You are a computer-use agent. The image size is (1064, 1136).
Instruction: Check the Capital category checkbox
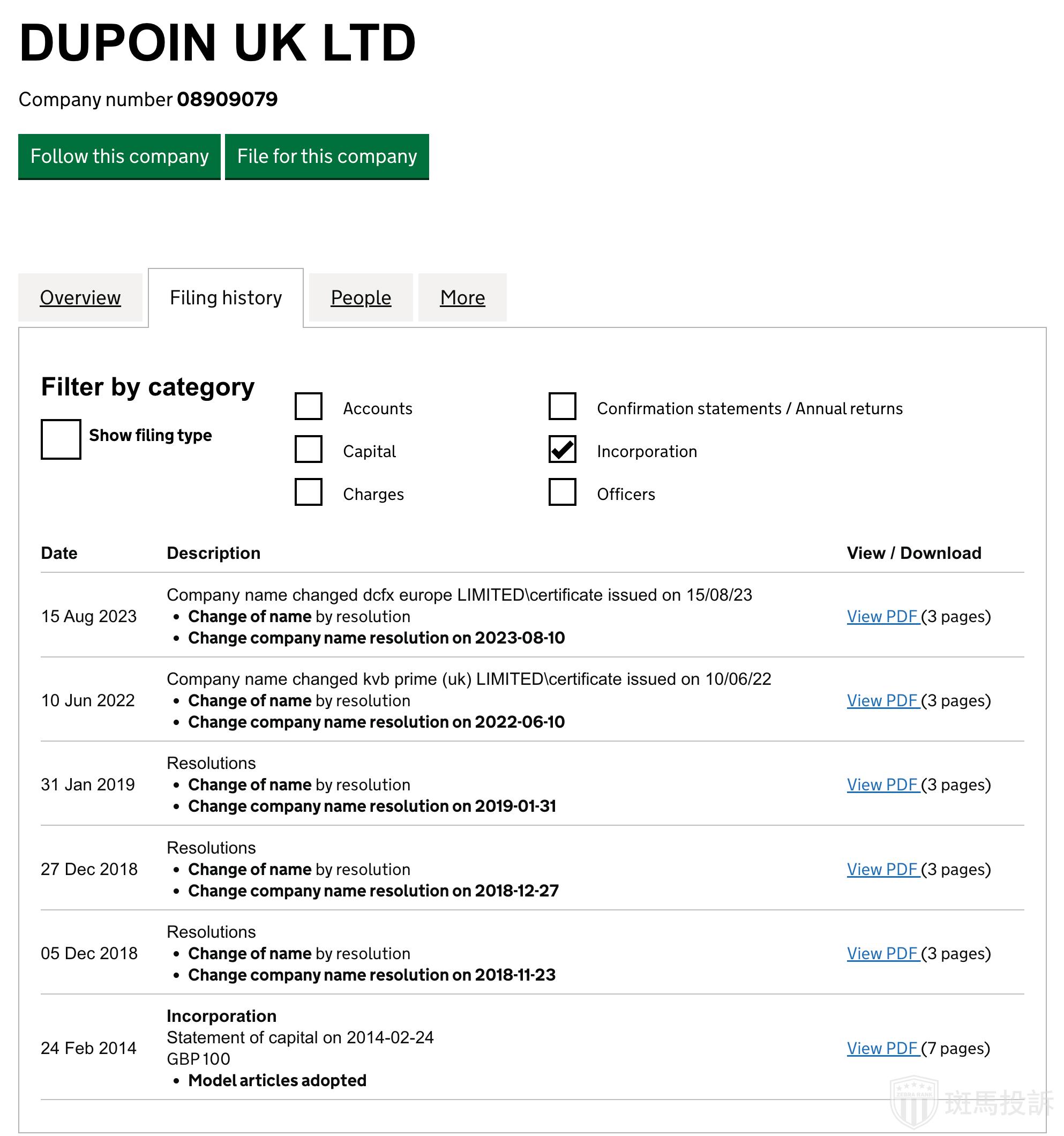[309, 449]
